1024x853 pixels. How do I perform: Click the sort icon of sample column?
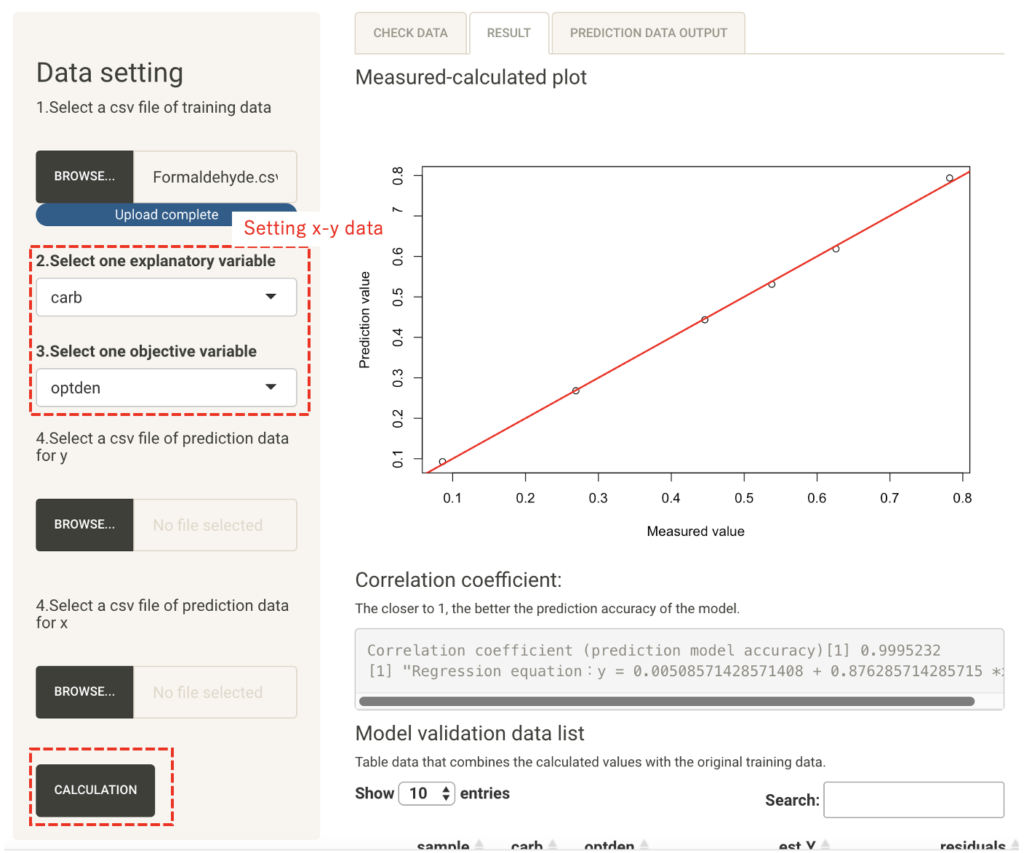(x=478, y=846)
